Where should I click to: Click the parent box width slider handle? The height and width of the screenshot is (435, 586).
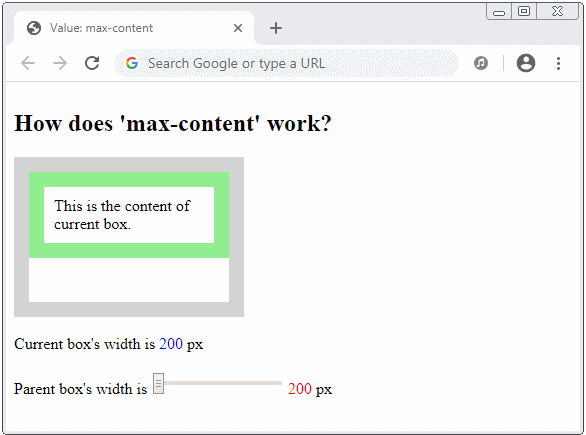[158, 383]
